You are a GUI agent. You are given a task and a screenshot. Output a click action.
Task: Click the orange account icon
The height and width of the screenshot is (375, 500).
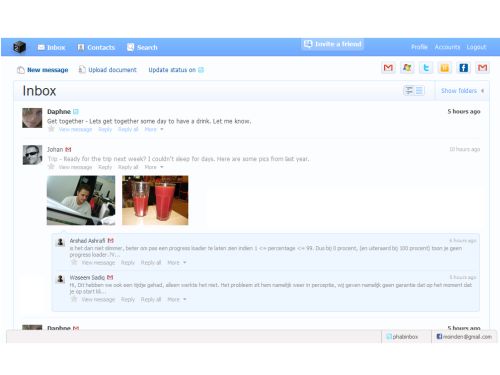pos(445,68)
